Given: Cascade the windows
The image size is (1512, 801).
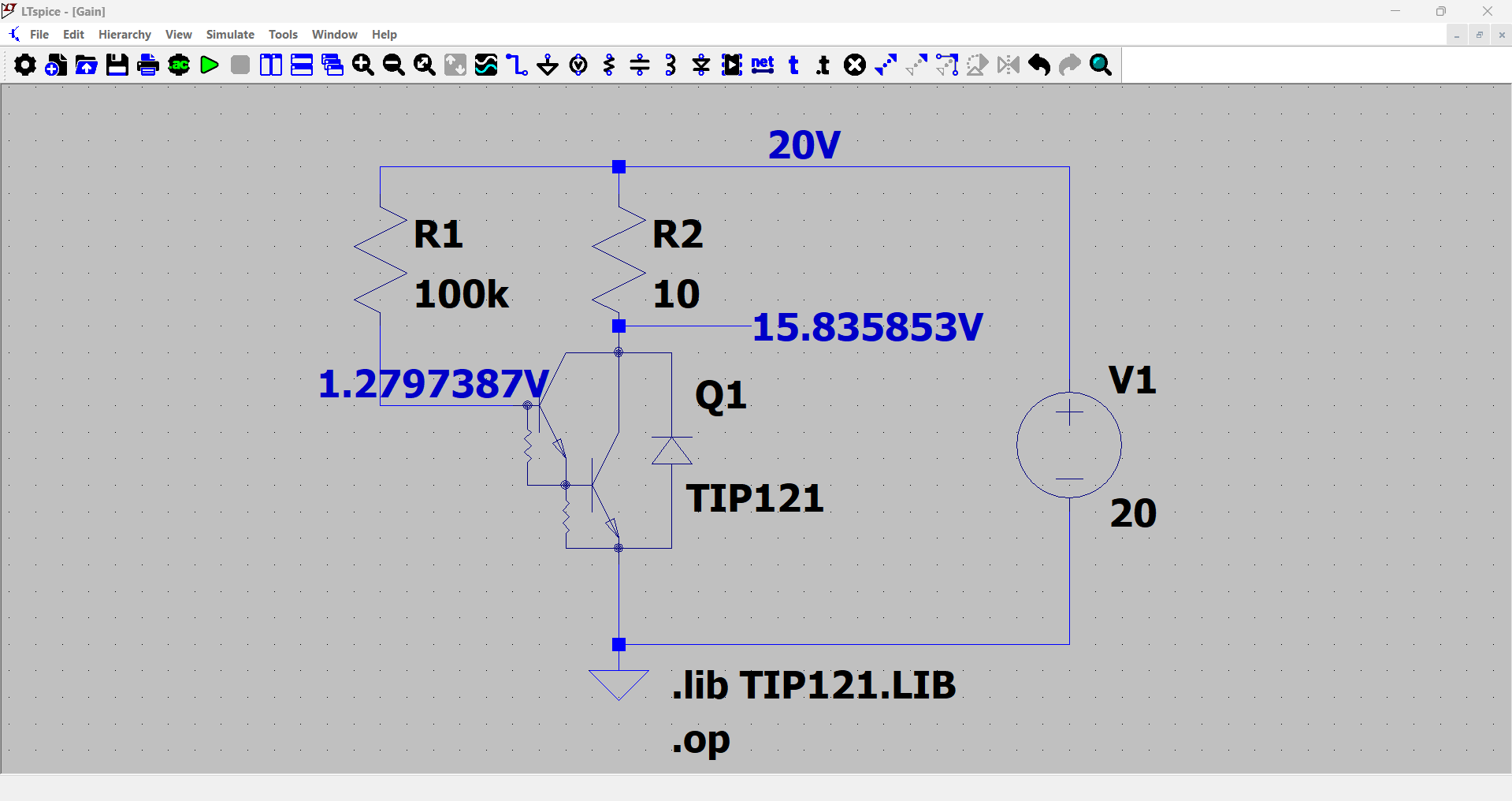Looking at the screenshot, I should coord(332,65).
